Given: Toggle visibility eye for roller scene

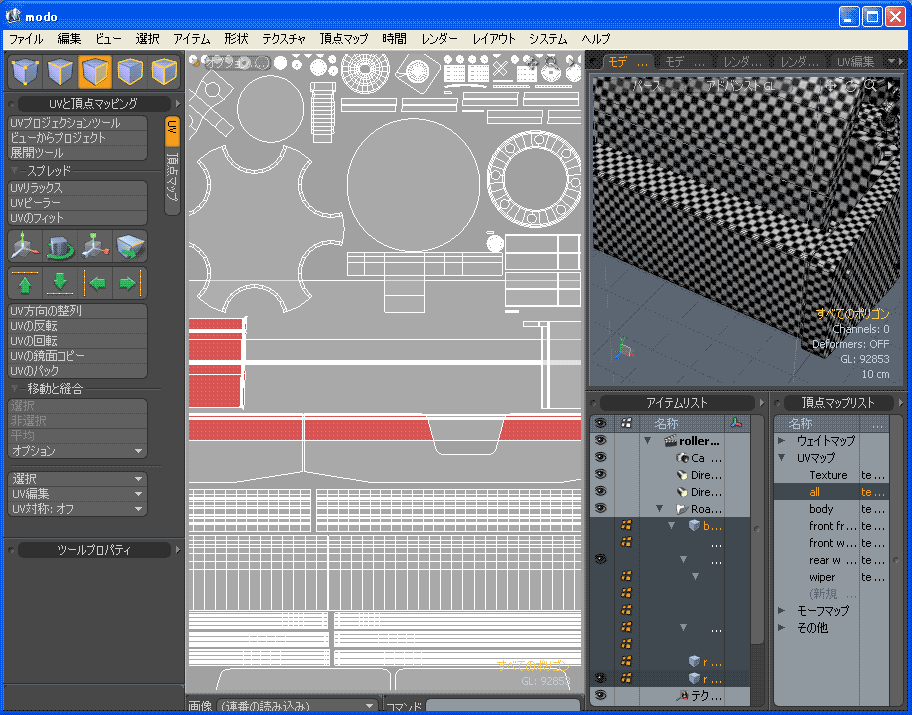Looking at the screenshot, I should tap(600, 440).
